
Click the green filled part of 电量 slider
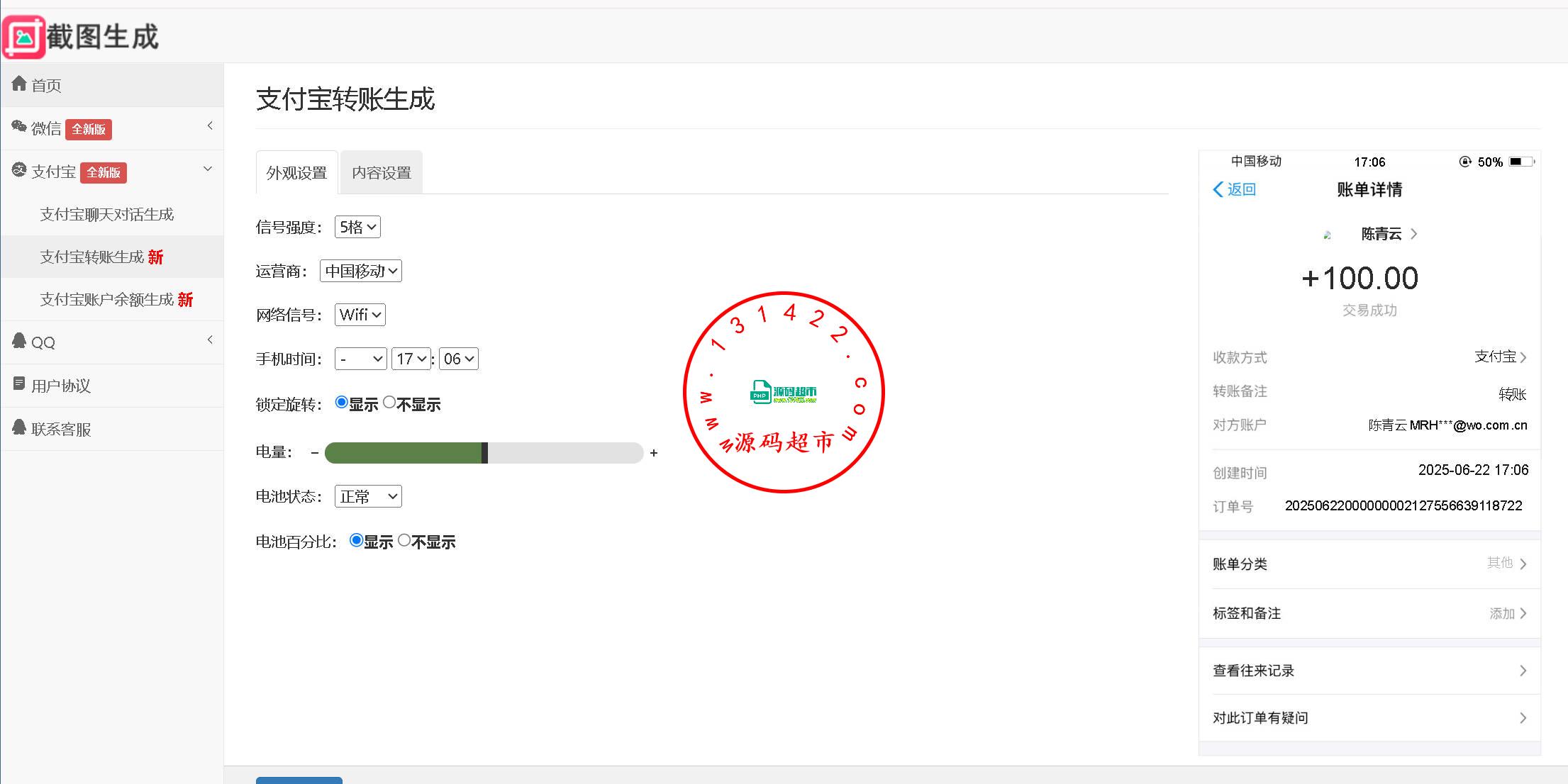pos(403,452)
